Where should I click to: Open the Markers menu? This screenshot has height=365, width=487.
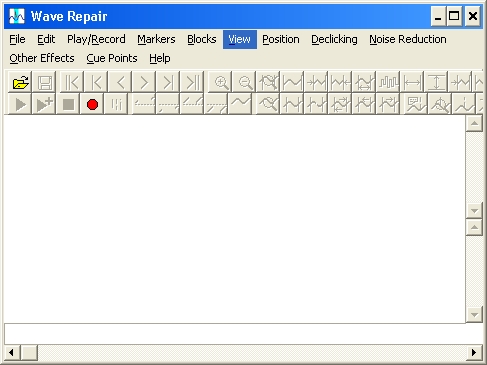click(x=156, y=39)
